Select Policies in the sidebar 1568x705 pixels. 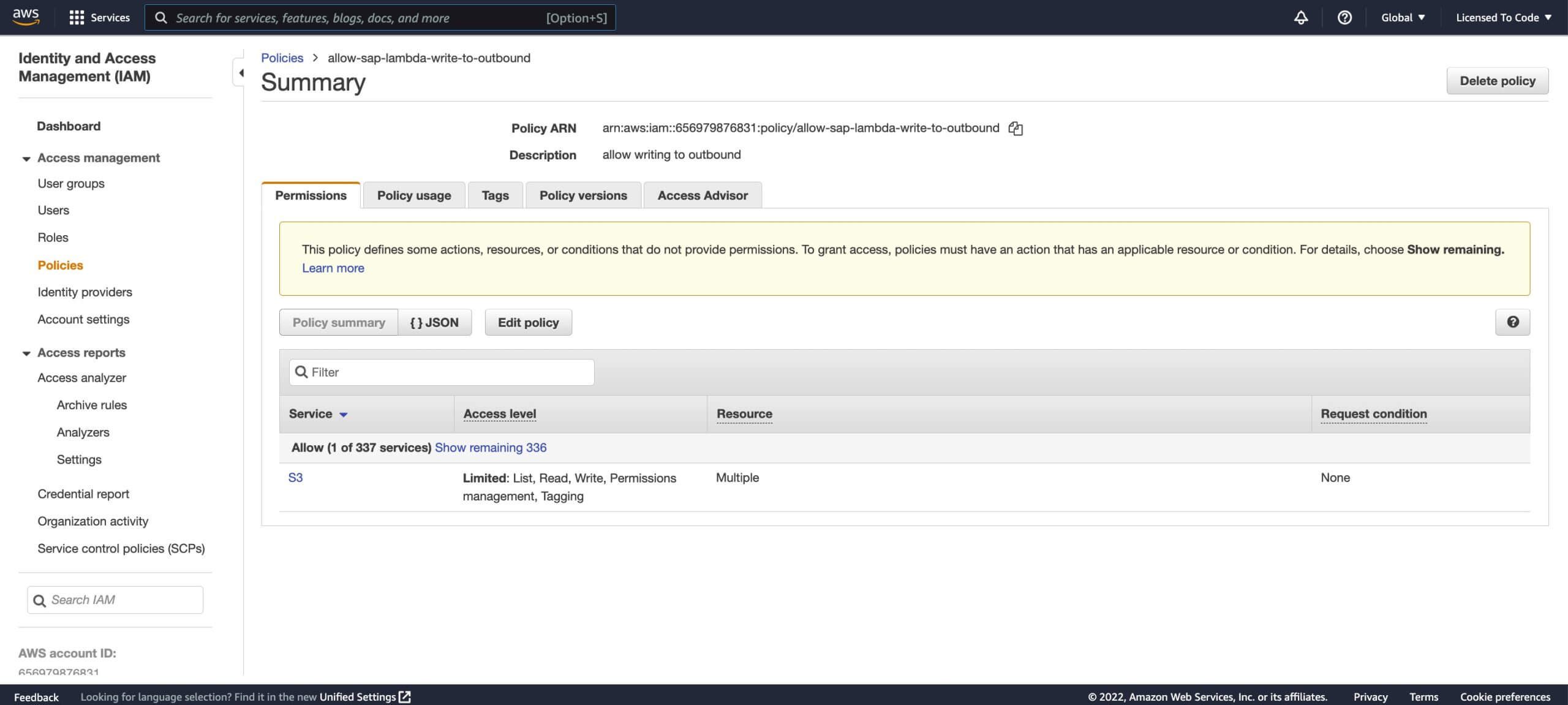point(60,265)
